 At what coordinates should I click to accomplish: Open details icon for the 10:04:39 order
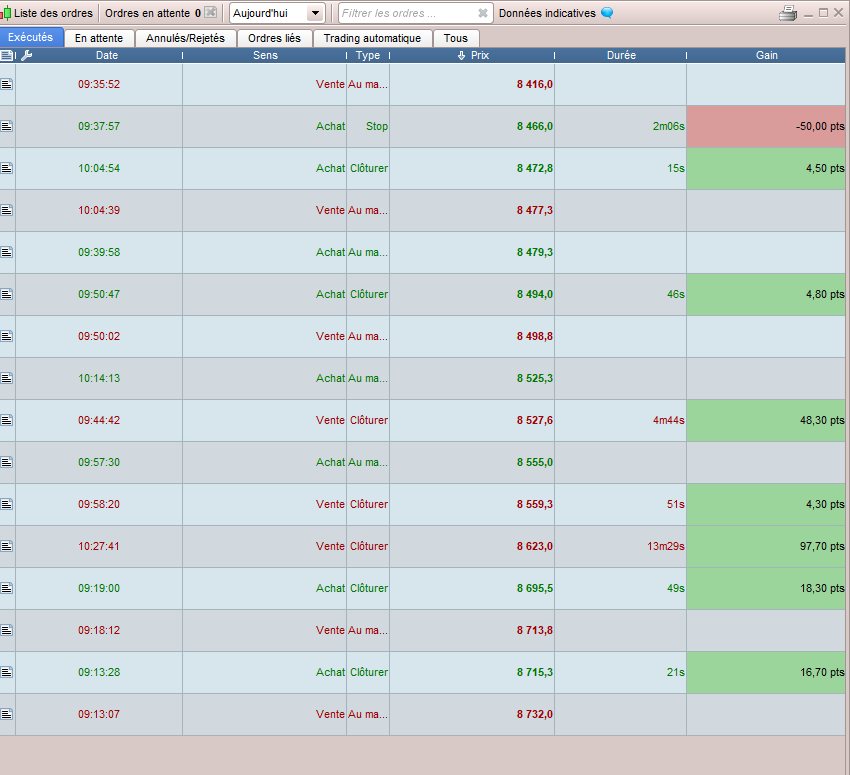click(7, 210)
